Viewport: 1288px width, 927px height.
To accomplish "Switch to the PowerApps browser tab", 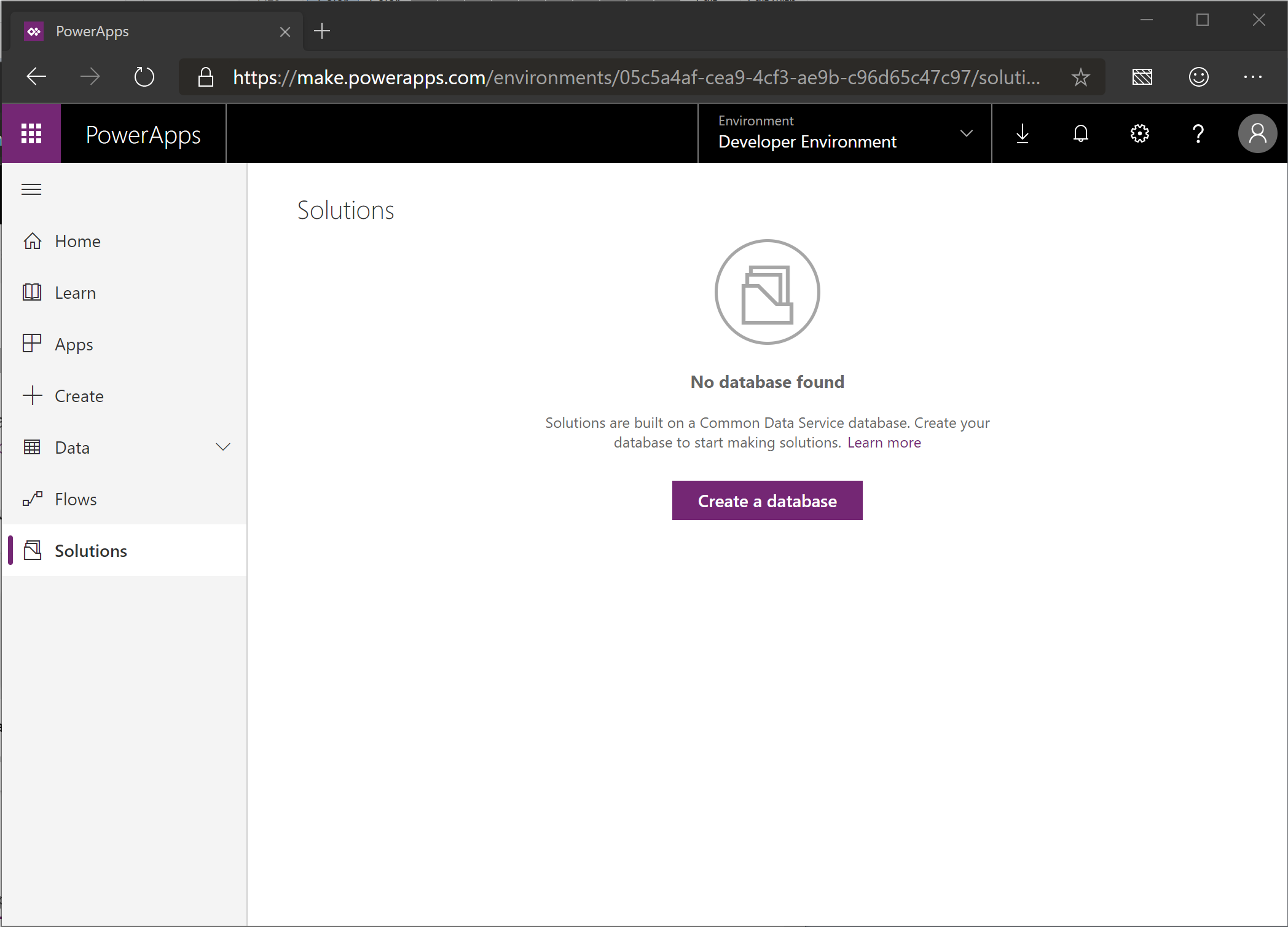I will (x=92, y=31).
